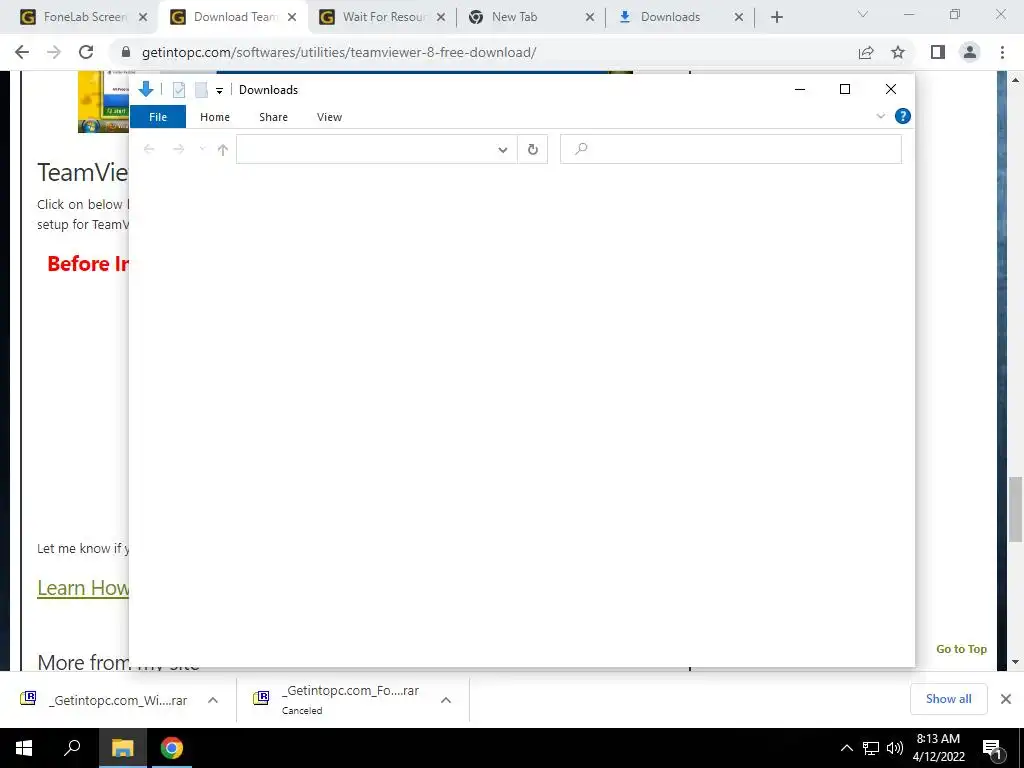Open volume speaker tray icon
The image size is (1024, 768).
click(x=895, y=748)
